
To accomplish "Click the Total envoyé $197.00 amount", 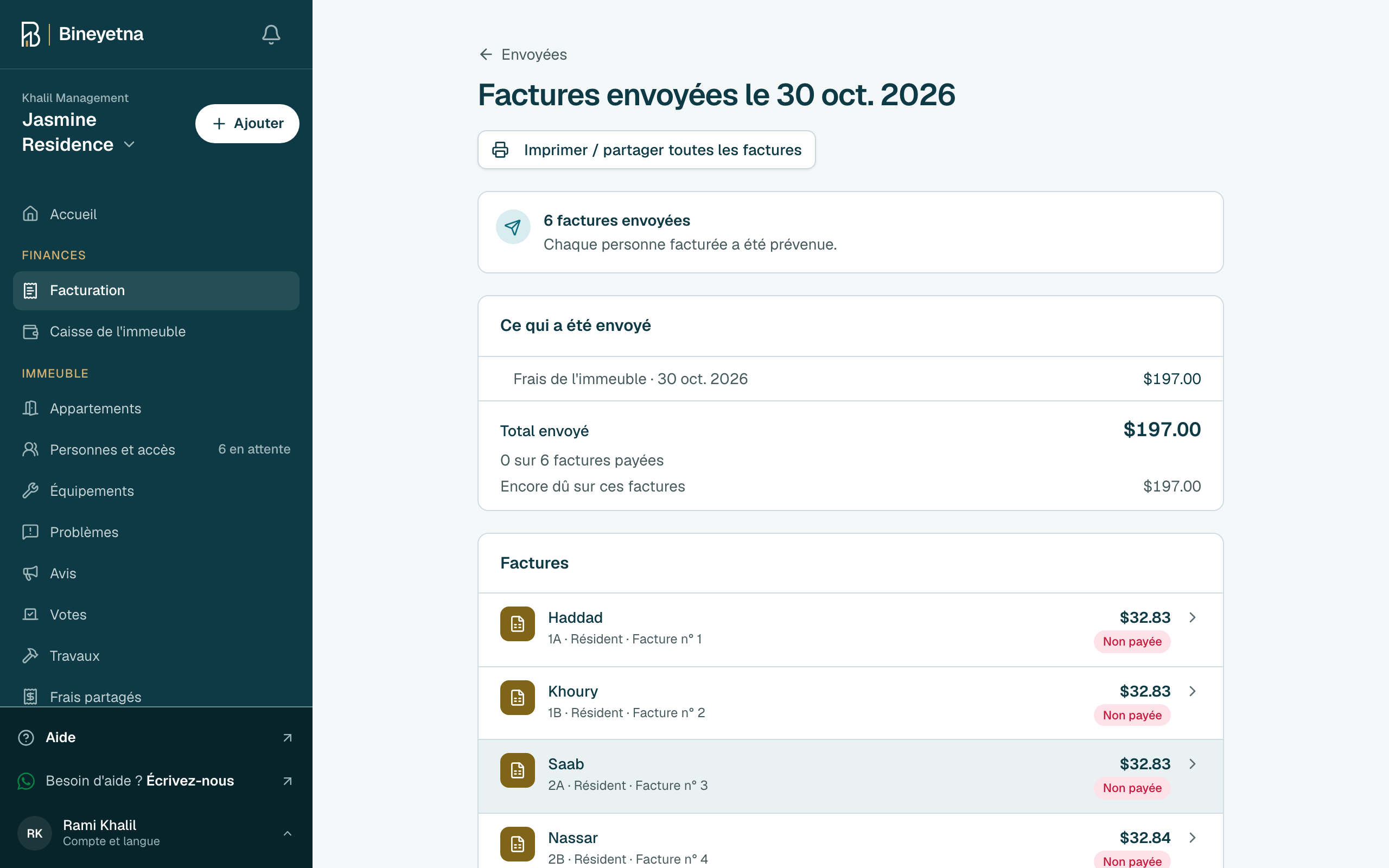I will point(1162,430).
